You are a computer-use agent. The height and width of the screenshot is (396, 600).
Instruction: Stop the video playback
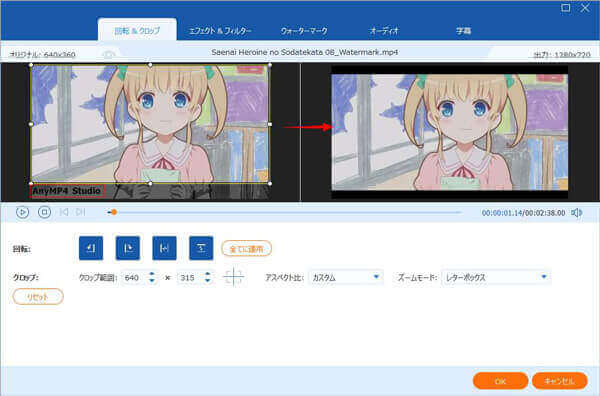pyautogui.click(x=44, y=212)
